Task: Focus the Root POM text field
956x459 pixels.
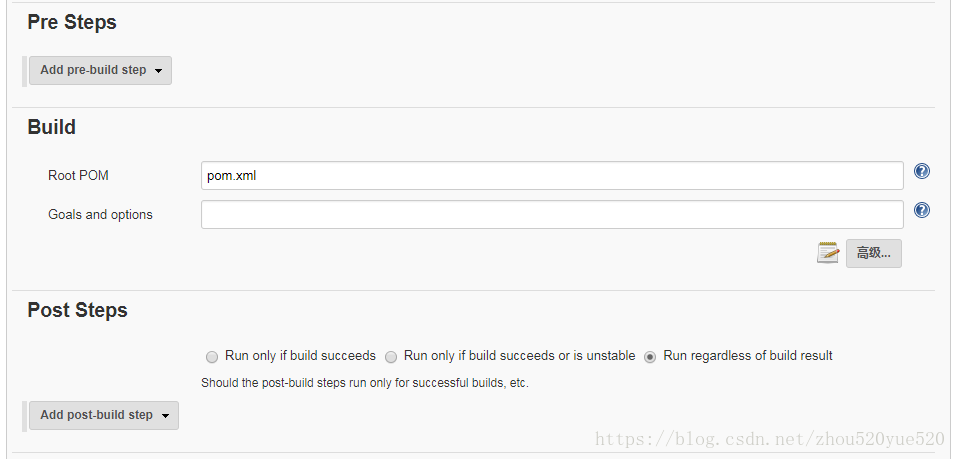Action: (552, 176)
